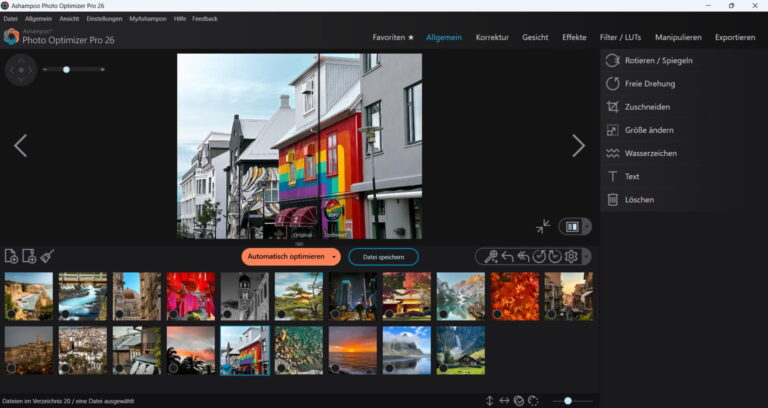Click the Wasserzeichen wave icon

tap(612, 153)
